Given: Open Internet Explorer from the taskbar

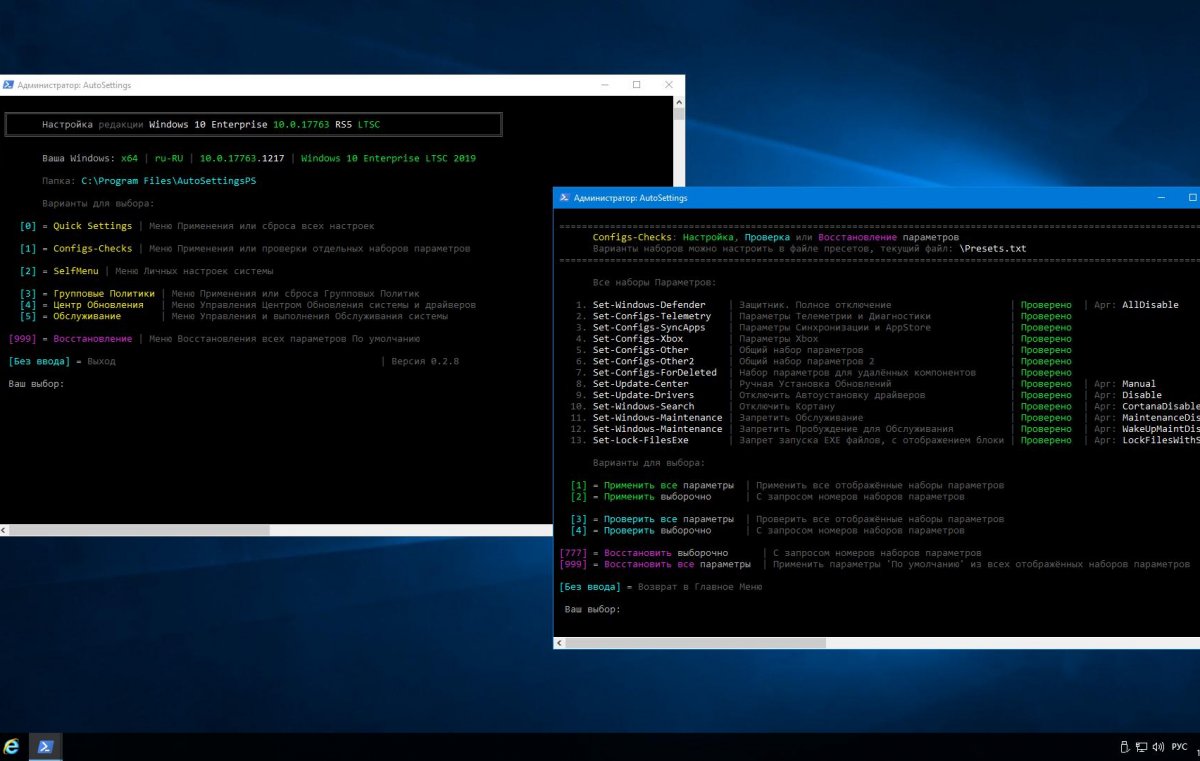Looking at the screenshot, I should pos(12,747).
